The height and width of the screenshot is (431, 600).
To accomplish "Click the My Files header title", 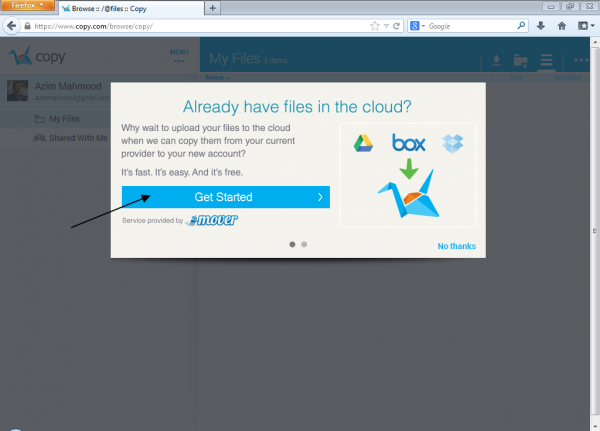I will pos(235,59).
